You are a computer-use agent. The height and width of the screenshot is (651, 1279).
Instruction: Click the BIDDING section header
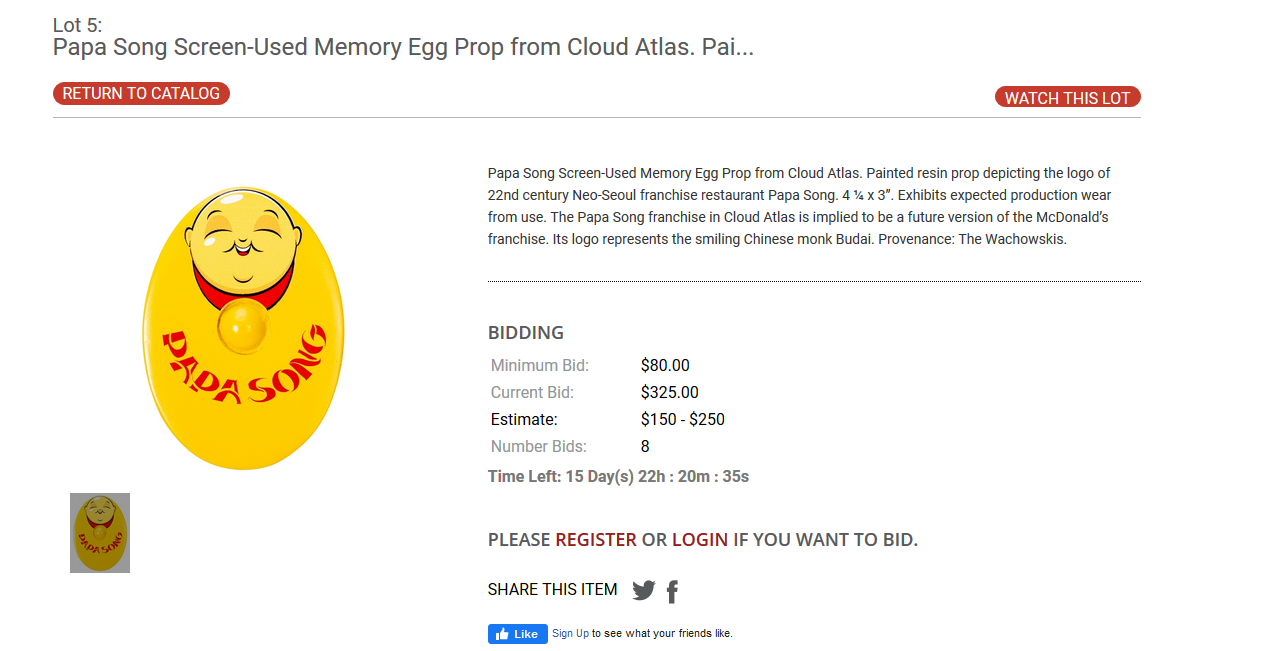tap(526, 333)
